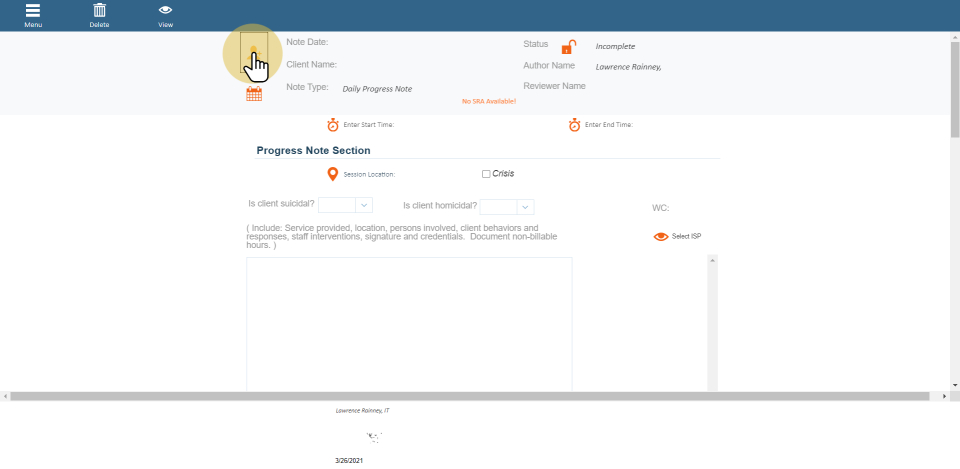Click the View eye icon in toolbar

click(165, 11)
